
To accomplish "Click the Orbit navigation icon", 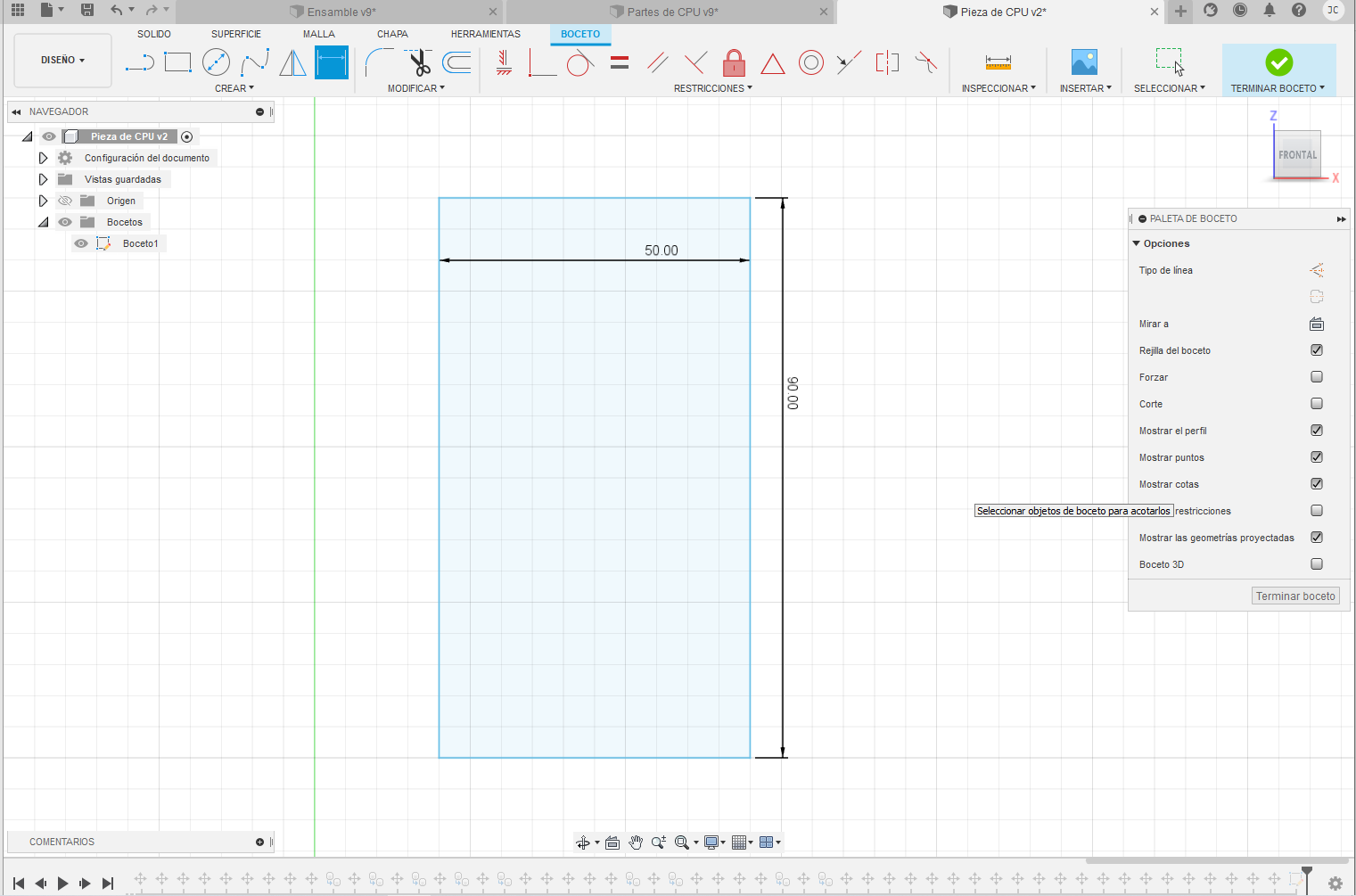I will (x=583, y=843).
